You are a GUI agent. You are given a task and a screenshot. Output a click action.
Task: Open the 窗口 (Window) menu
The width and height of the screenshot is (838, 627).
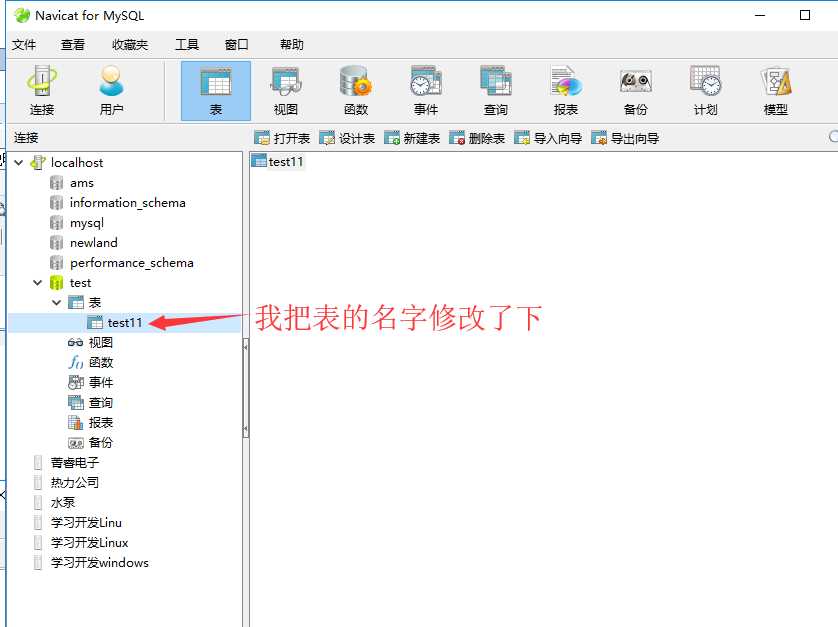tap(237, 45)
